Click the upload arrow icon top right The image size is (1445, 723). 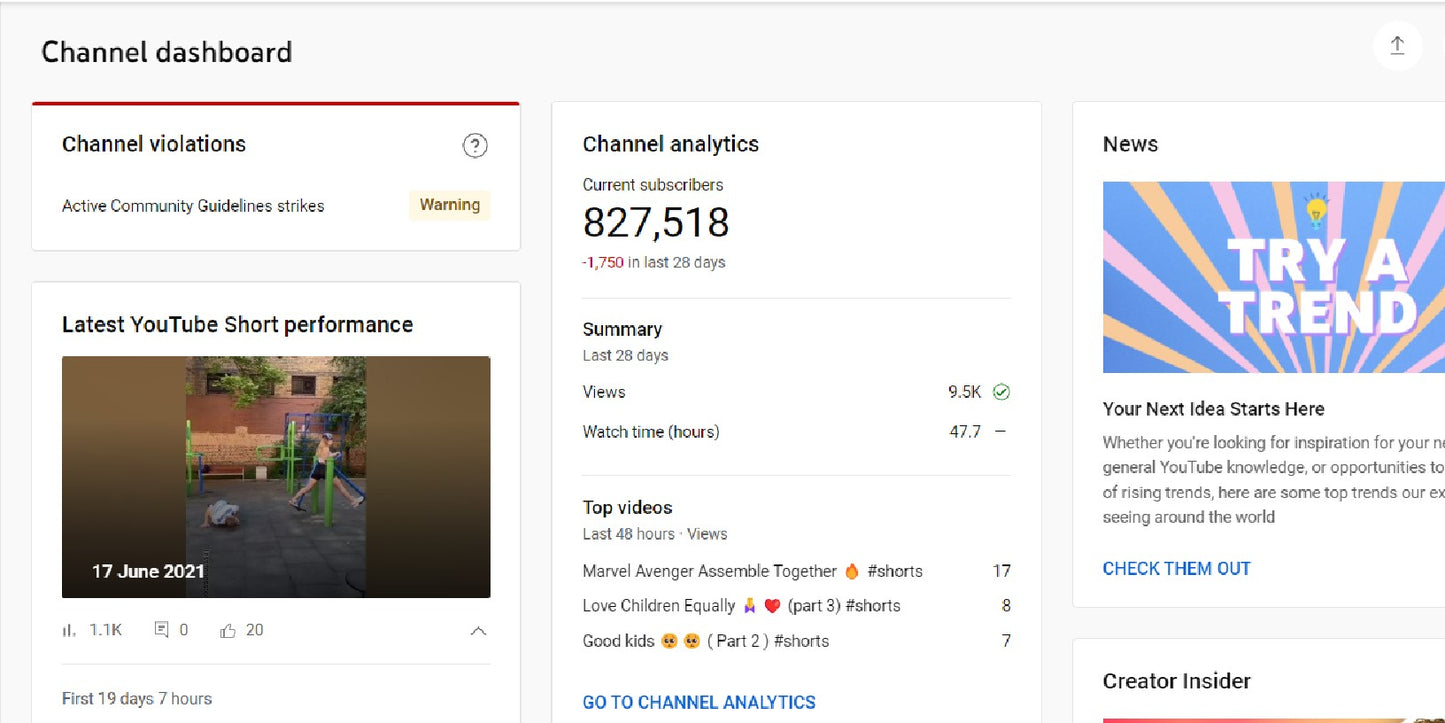[1397, 44]
